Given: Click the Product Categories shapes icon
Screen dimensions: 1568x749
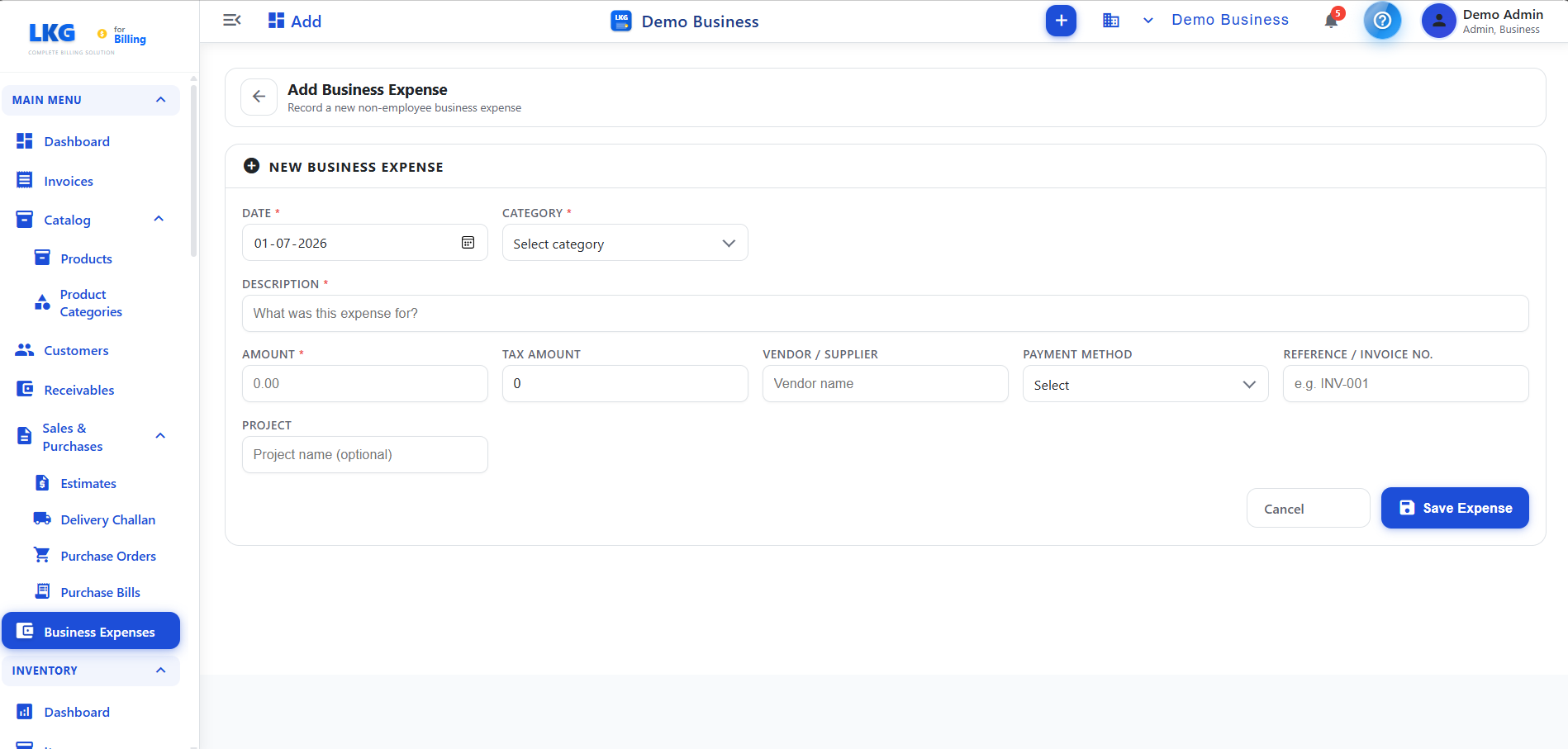Looking at the screenshot, I should click(42, 302).
